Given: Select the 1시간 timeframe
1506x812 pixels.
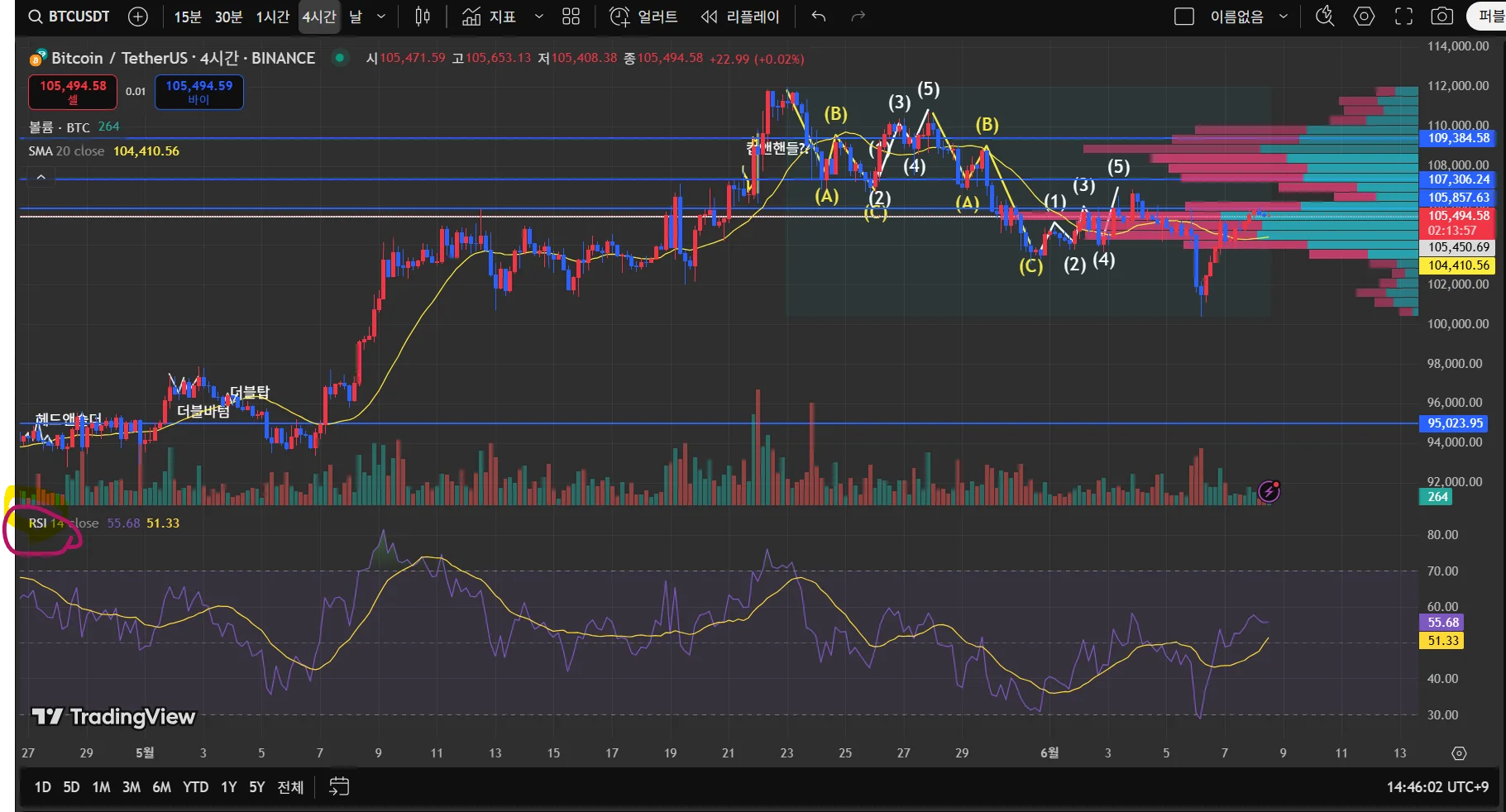Looking at the screenshot, I should coord(272,17).
